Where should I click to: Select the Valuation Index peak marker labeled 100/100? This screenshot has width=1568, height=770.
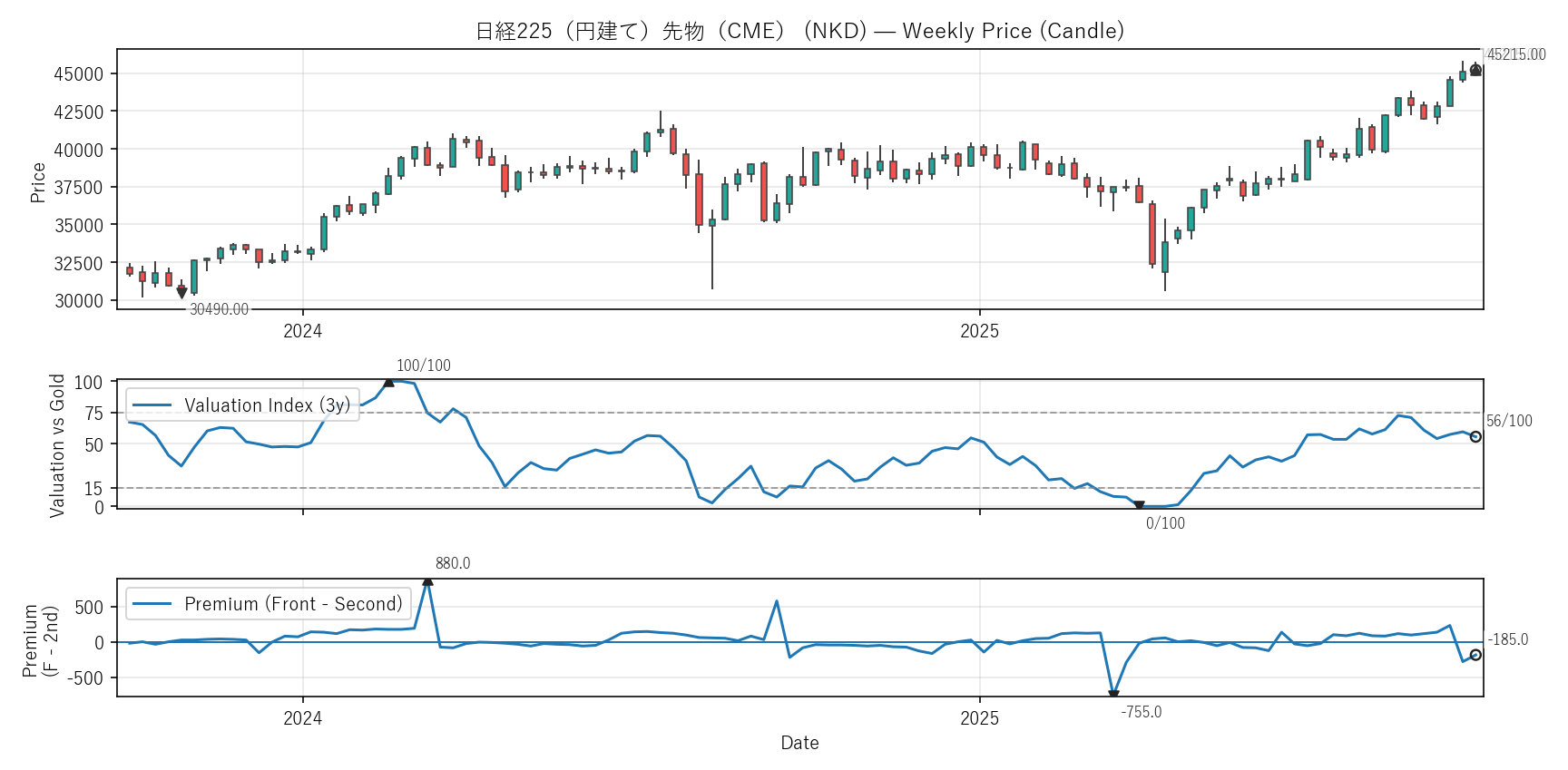pyautogui.click(x=388, y=382)
